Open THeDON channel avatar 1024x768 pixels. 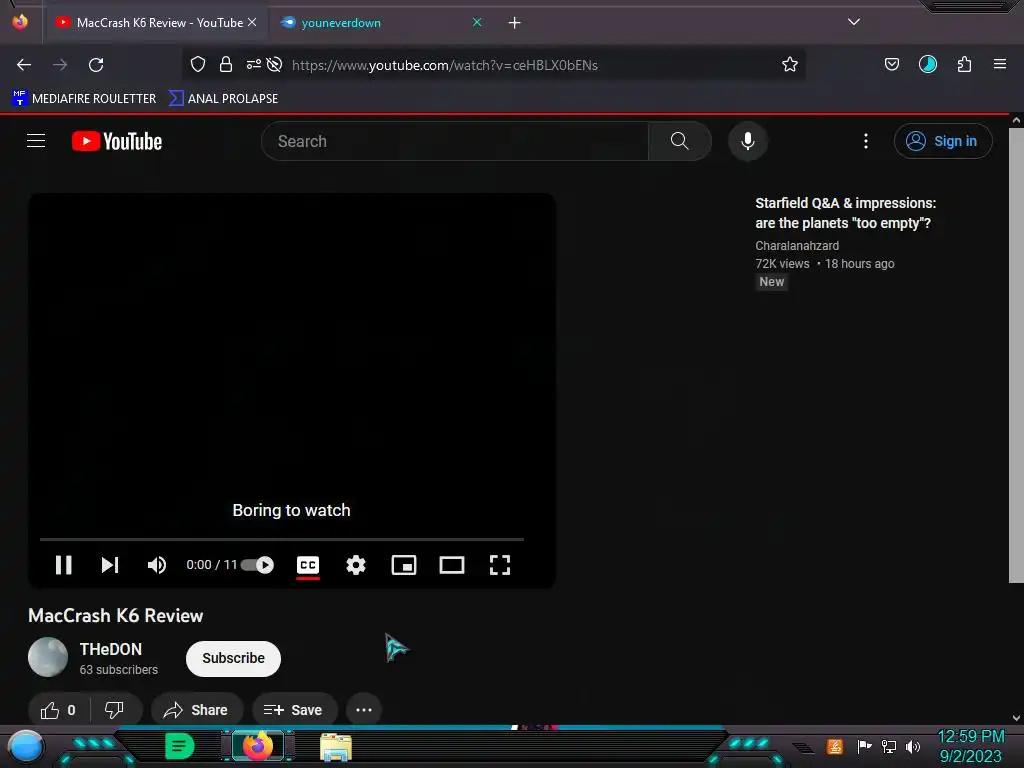[48, 657]
